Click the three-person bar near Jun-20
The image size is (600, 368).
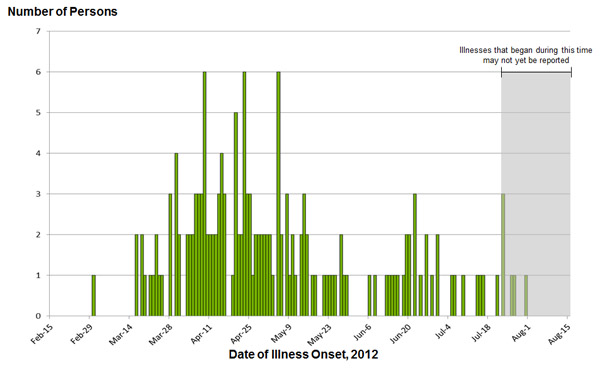pyautogui.click(x=415, y=255)
